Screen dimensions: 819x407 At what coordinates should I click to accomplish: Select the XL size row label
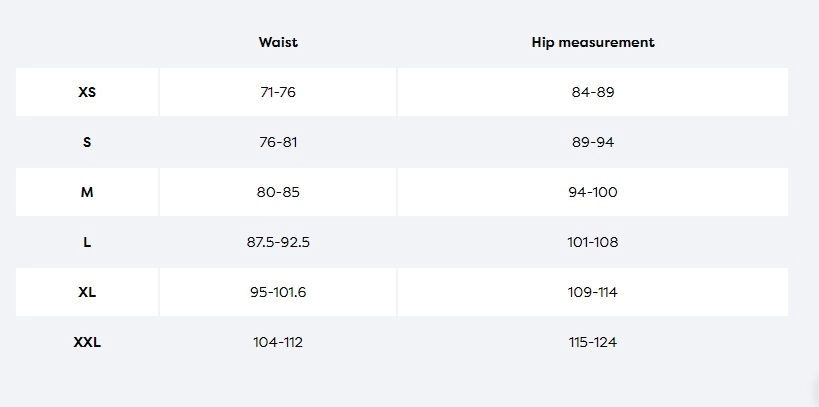(87, 293)
